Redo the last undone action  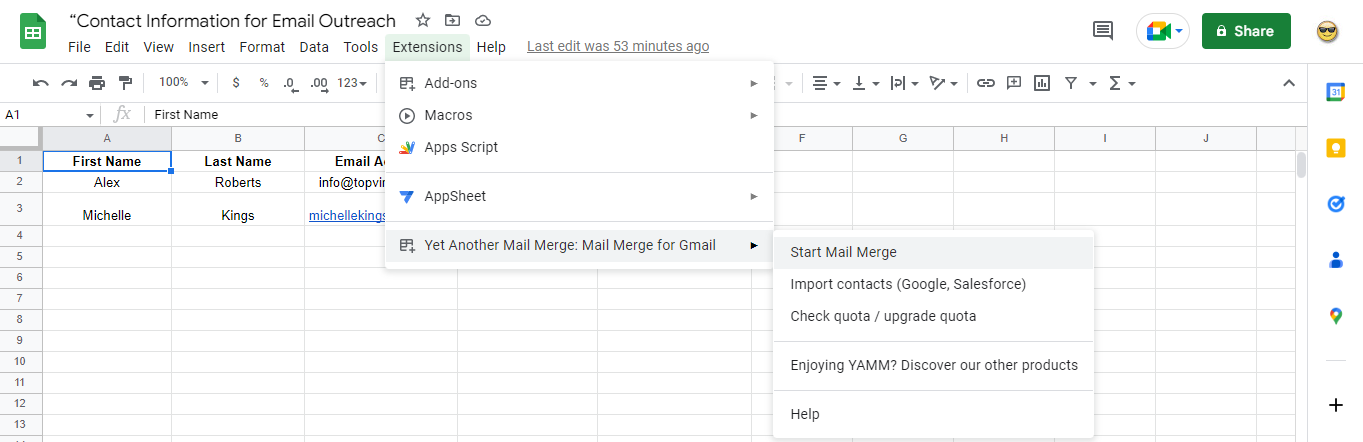[69, 83]
